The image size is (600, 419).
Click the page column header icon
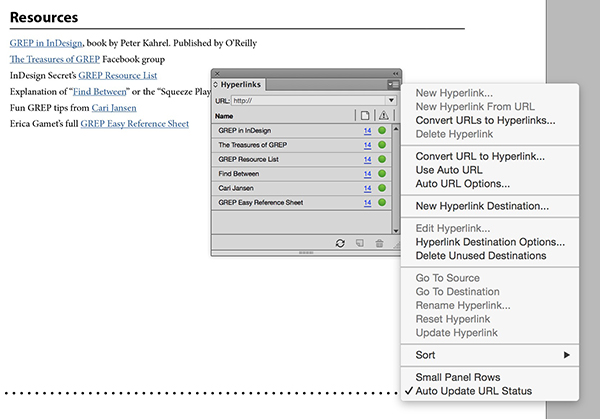[x=365, y=115]
